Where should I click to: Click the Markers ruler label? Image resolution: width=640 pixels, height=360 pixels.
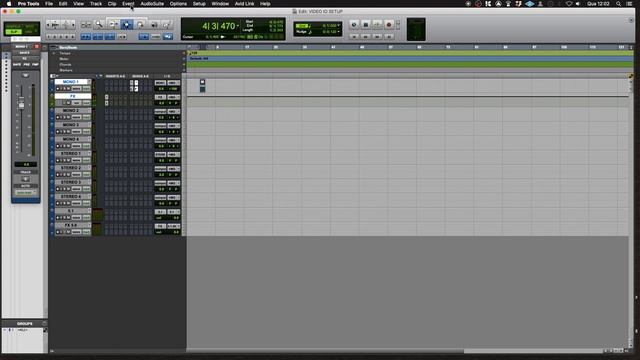click(66, 70)
